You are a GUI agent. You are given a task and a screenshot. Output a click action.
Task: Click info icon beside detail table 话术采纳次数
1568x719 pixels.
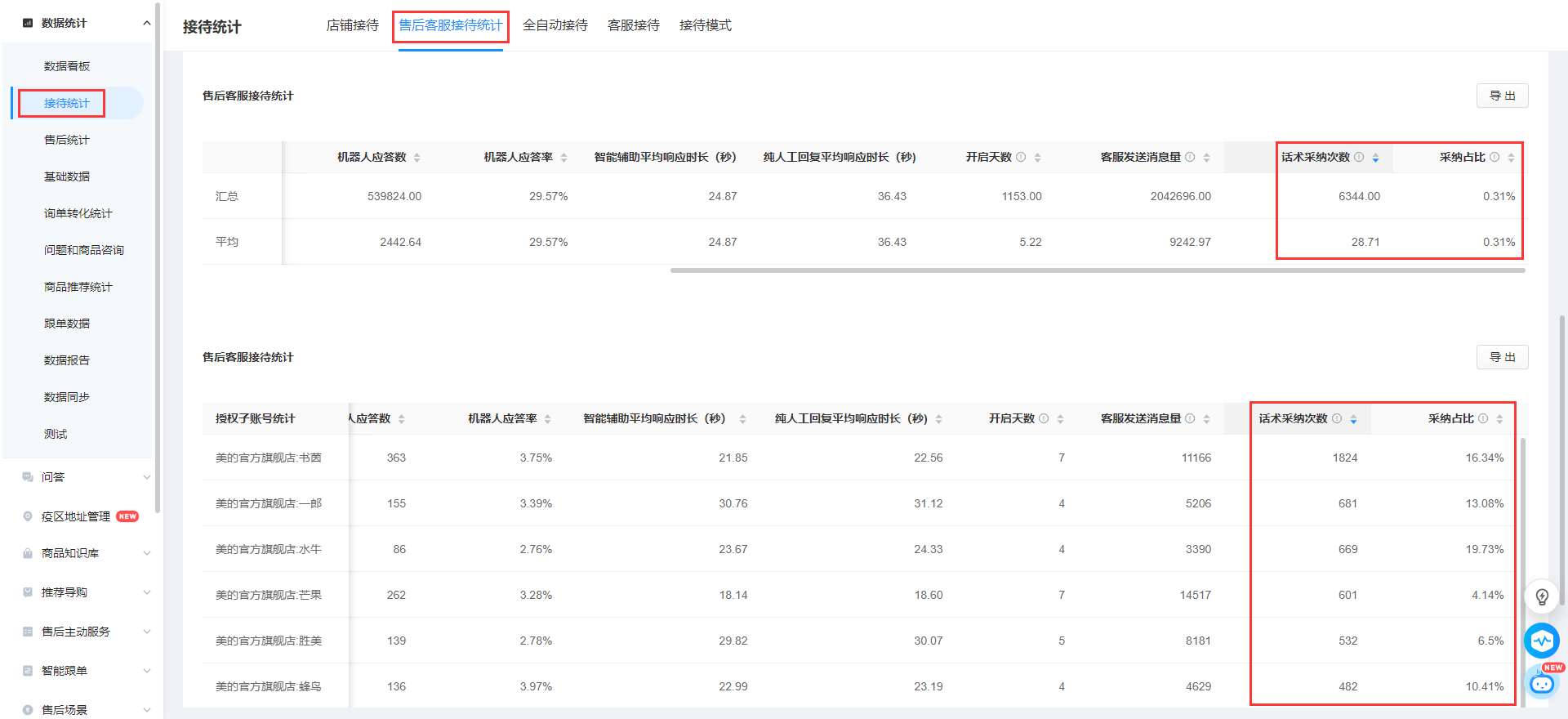(x=1337, y=418)
